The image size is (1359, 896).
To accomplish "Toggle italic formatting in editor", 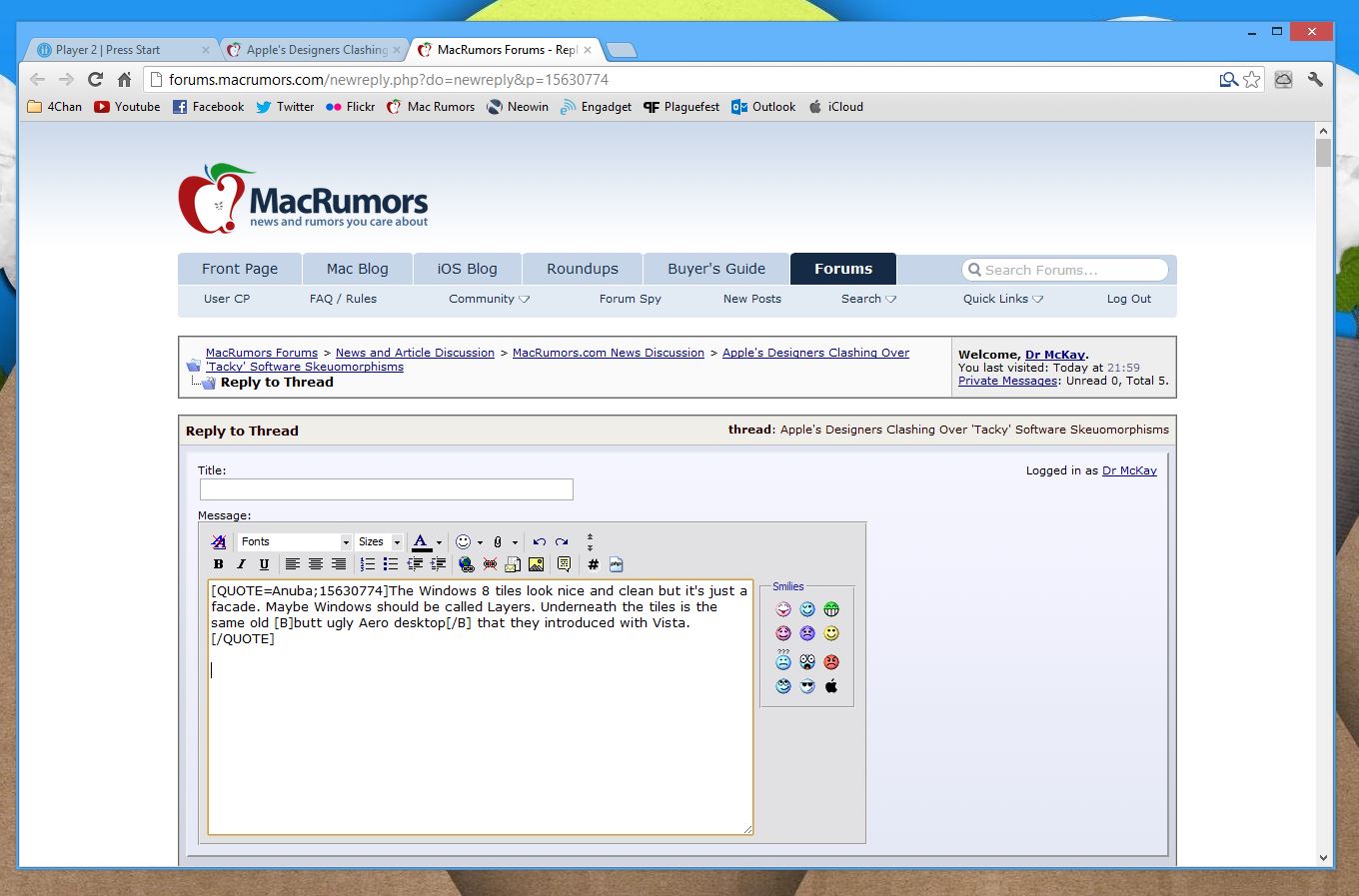I will tap(241, 564).
